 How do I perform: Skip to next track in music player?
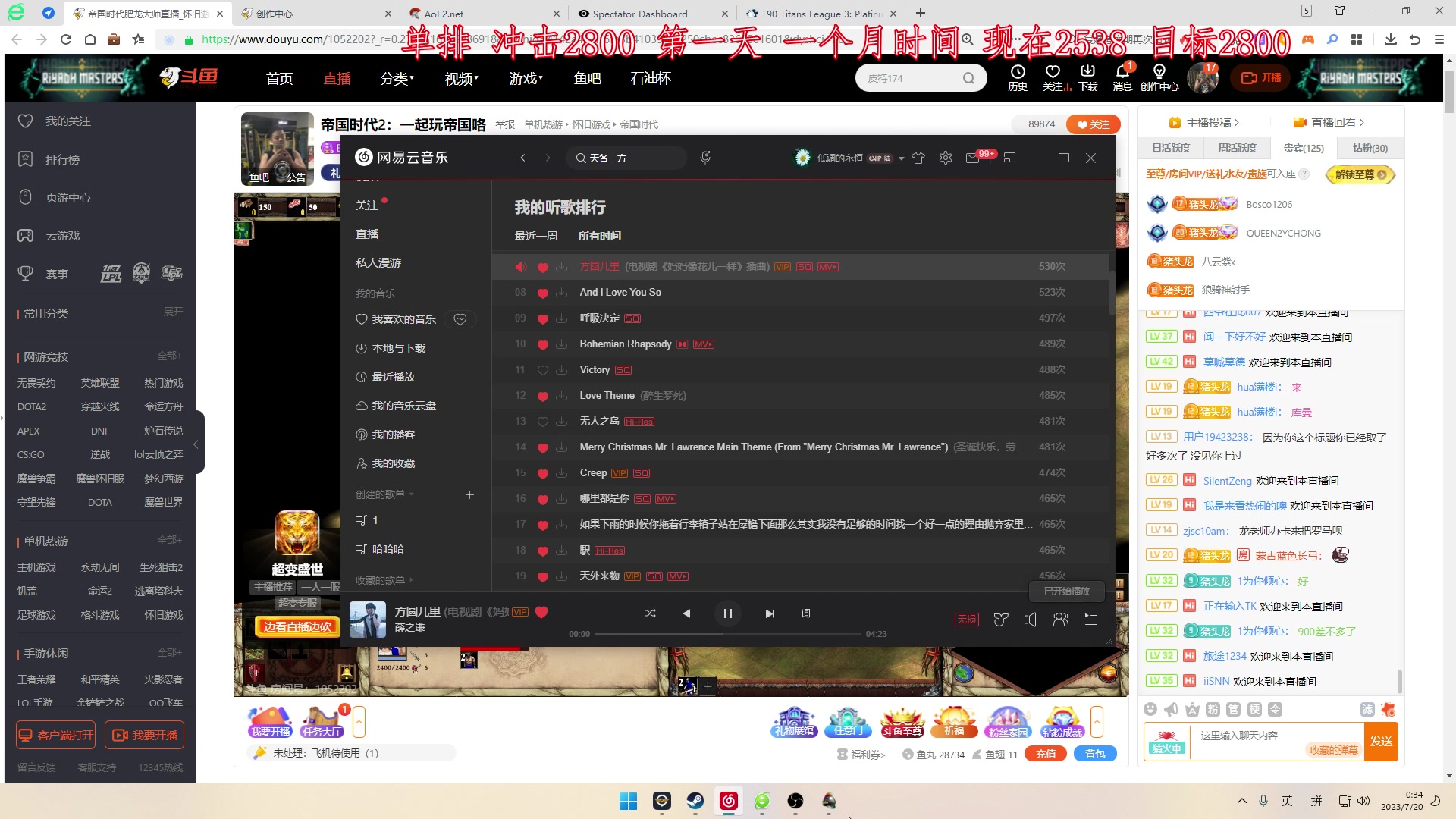(769, 613)
